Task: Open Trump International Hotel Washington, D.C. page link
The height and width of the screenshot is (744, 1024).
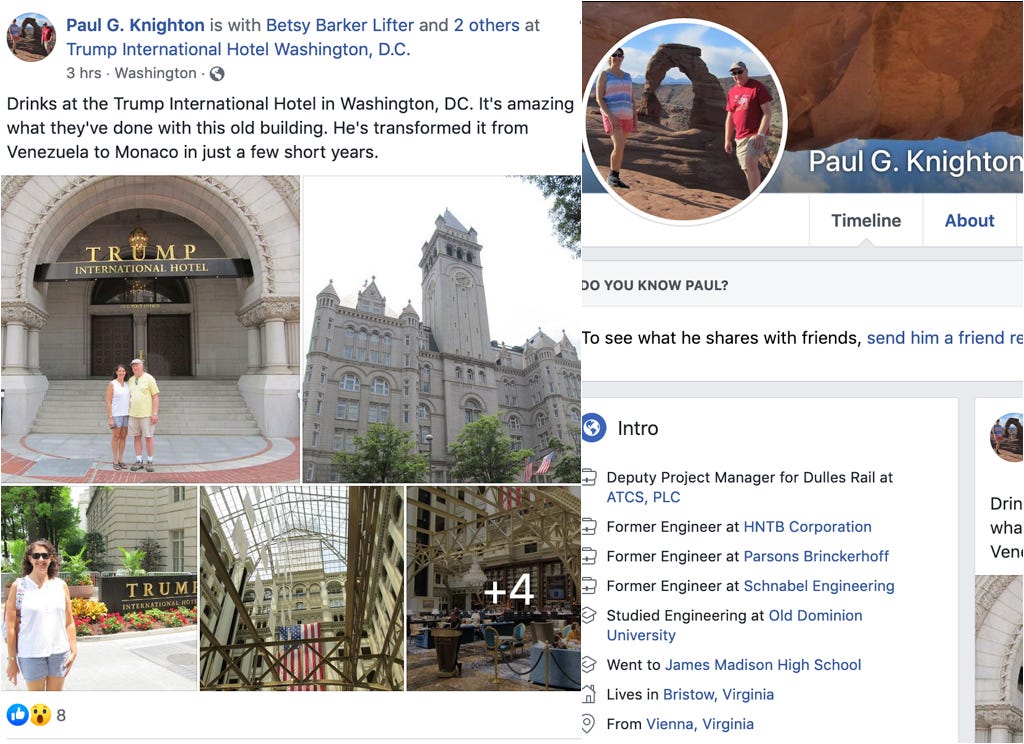Action: click(x=238, y=50)
